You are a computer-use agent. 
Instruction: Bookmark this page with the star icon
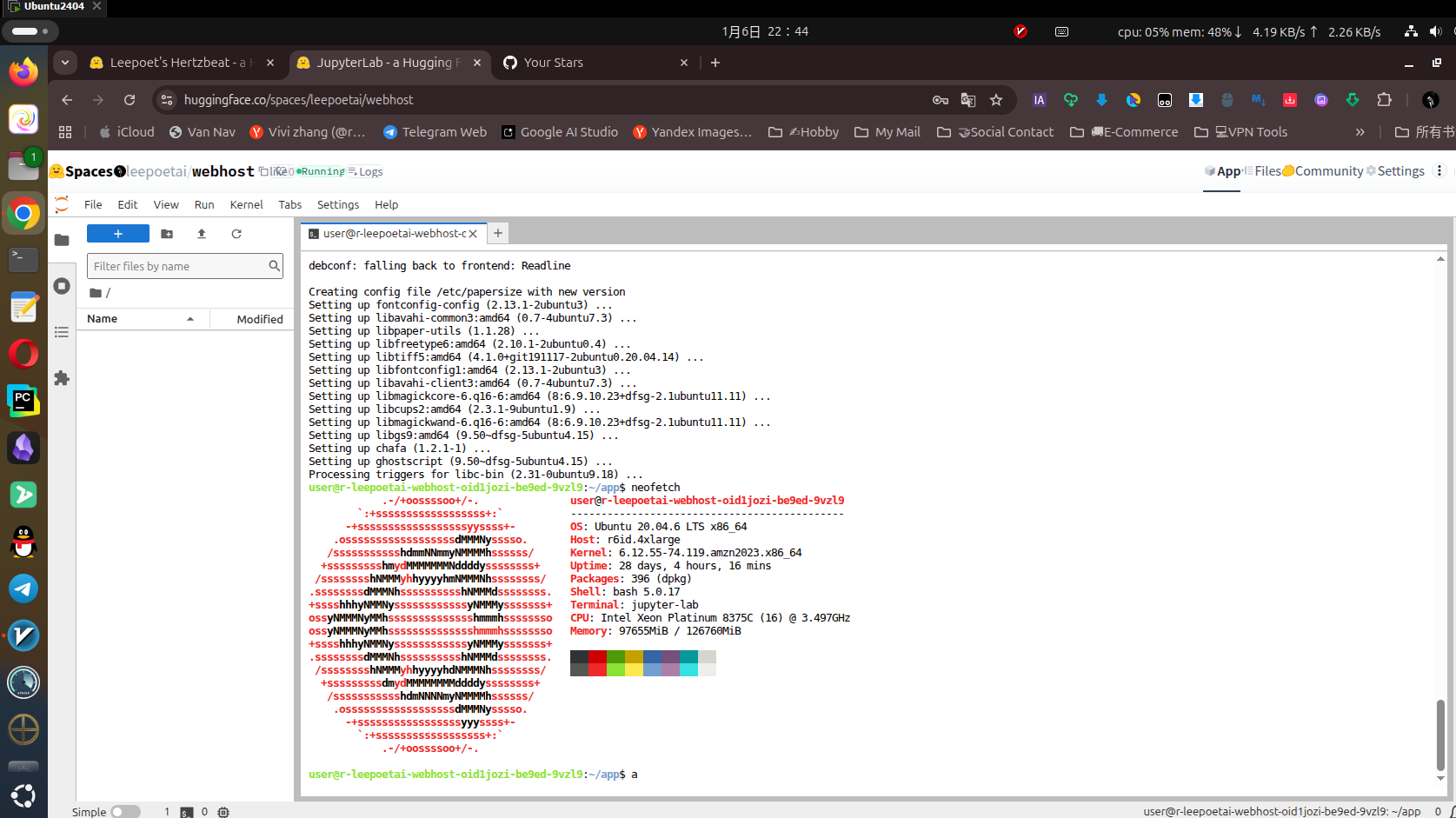996,100
